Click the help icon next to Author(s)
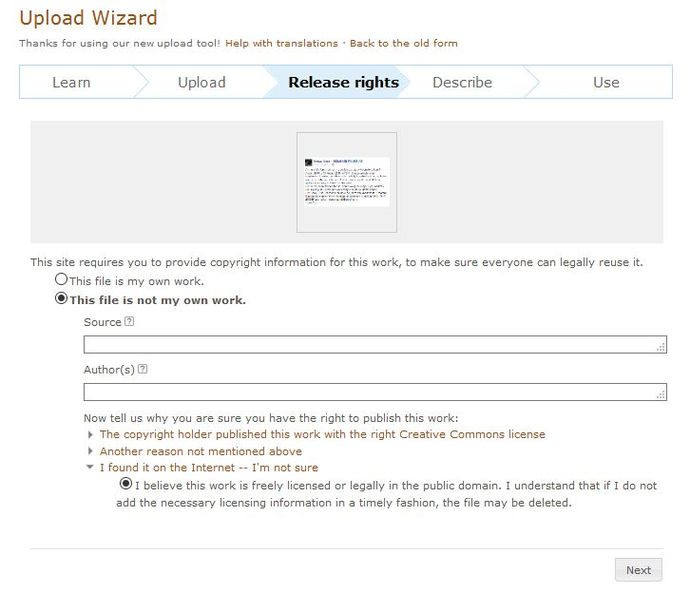This screenshot has width=690, height=593. pyautogui.click(x=143, y=369)
